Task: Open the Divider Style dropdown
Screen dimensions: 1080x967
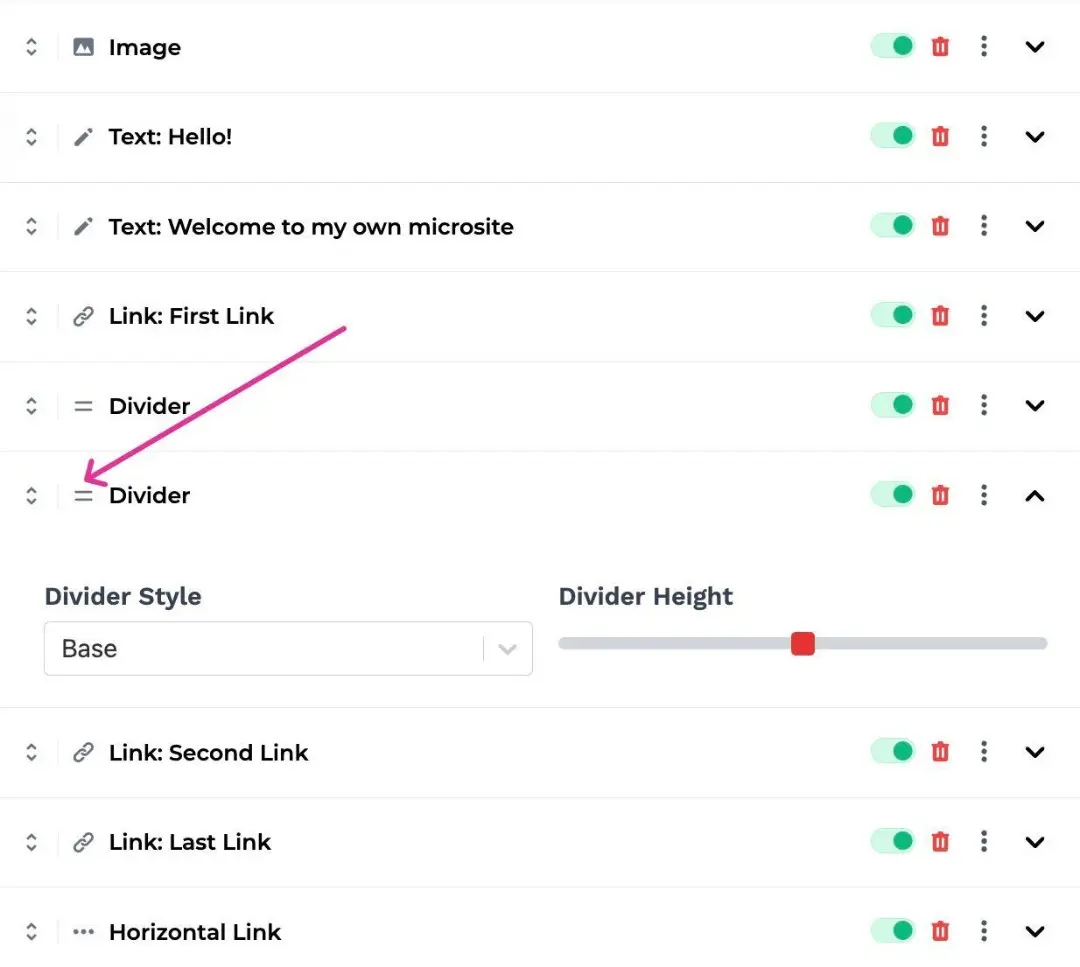Action: tap(288, 649)
